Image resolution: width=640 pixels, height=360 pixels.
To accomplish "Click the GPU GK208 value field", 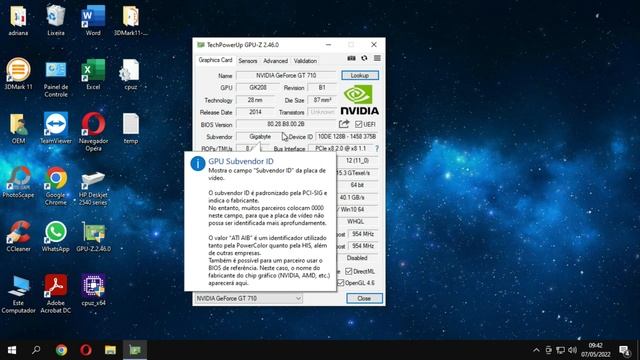I will coord(258,88).
